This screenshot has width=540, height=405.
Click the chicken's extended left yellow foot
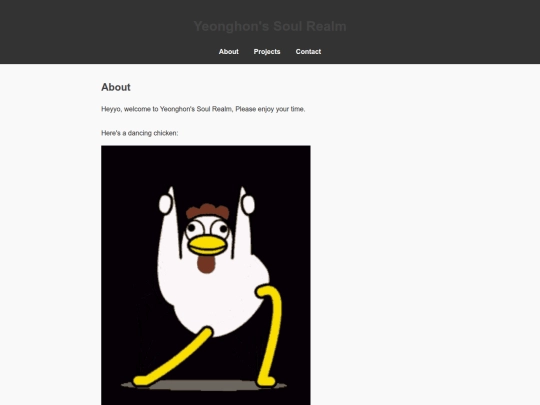coord(142,381)
